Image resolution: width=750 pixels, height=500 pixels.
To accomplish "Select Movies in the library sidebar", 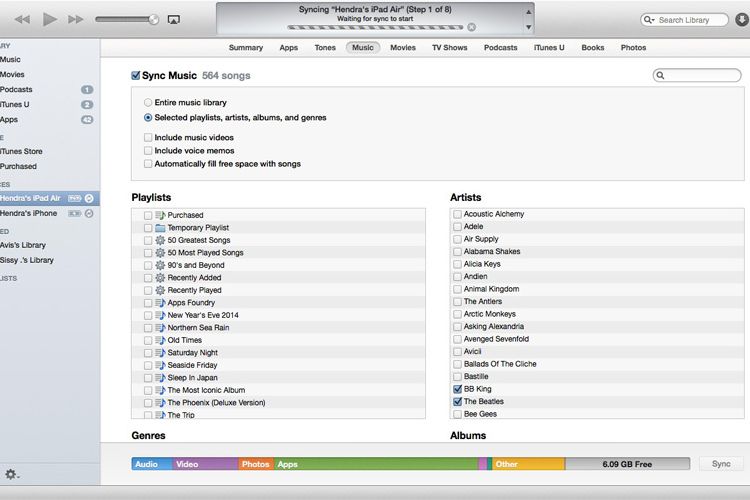I will [x=12, y=74].
